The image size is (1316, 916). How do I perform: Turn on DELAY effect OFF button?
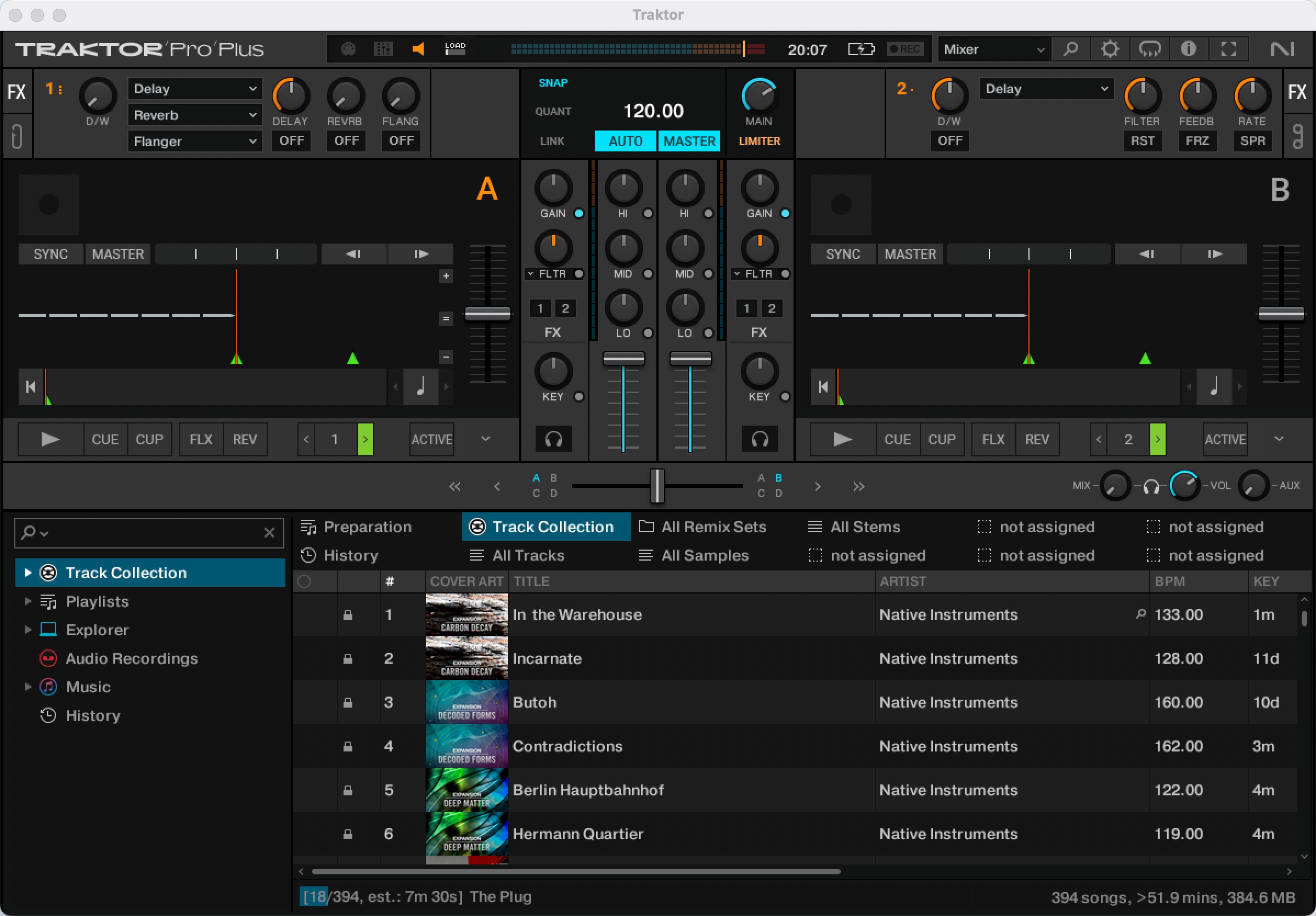291,141
